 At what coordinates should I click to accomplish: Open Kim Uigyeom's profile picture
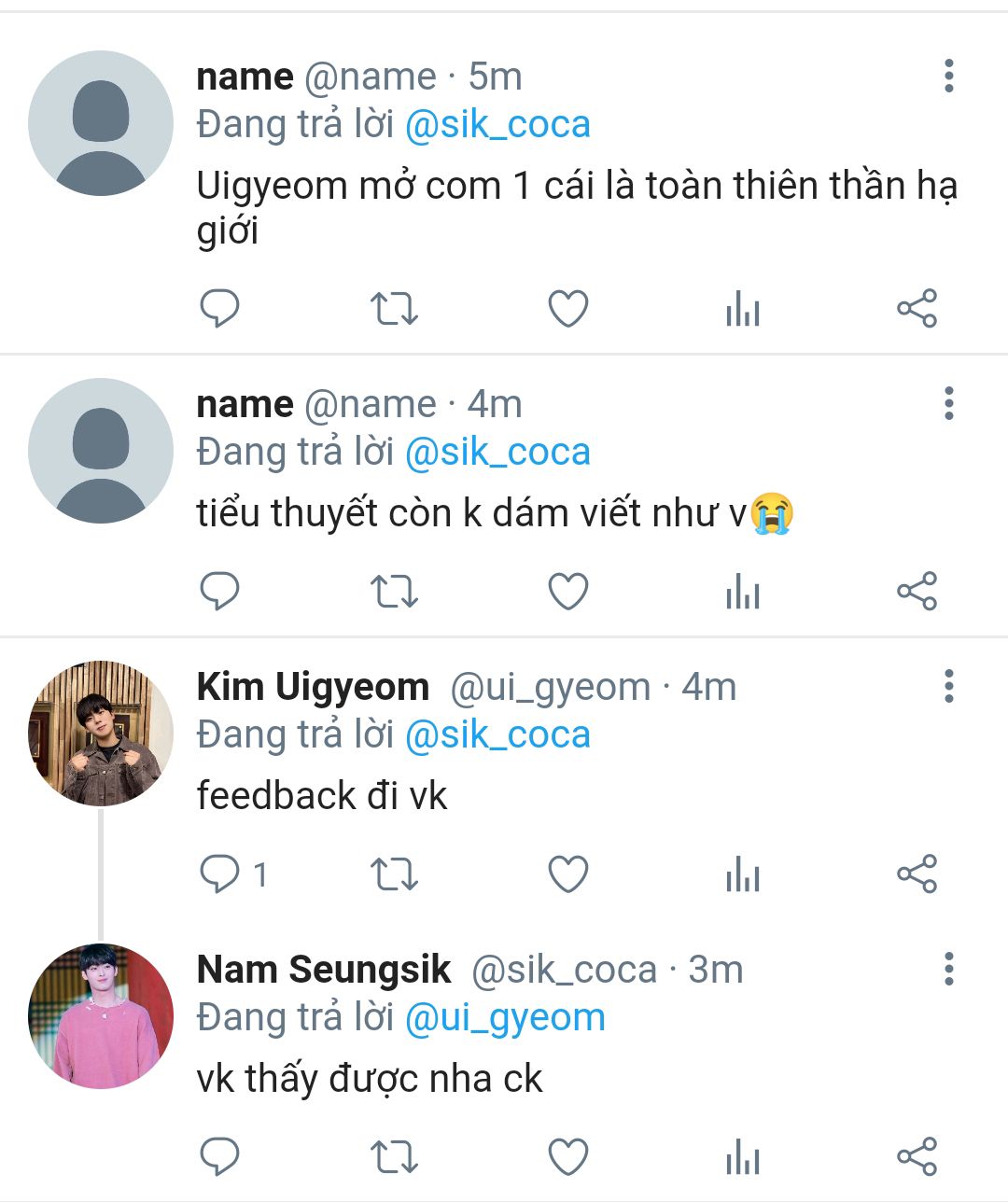click(101, 734)
